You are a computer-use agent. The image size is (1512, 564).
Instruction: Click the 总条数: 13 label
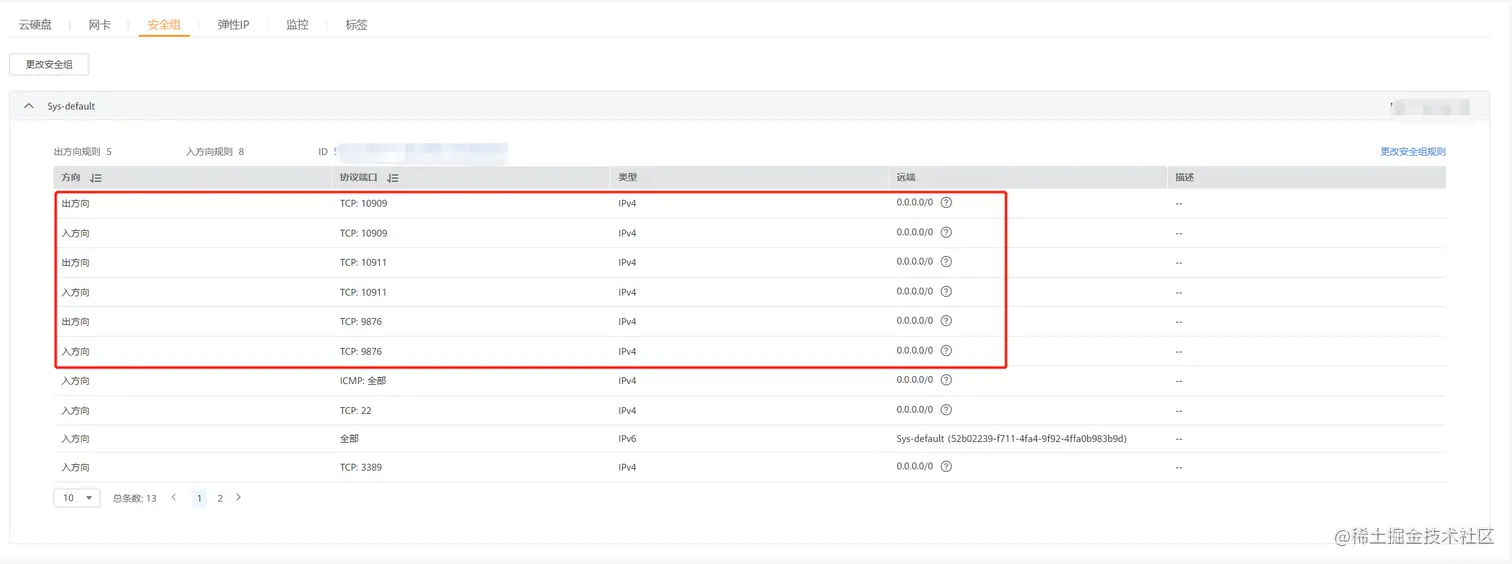click(134, 498)
